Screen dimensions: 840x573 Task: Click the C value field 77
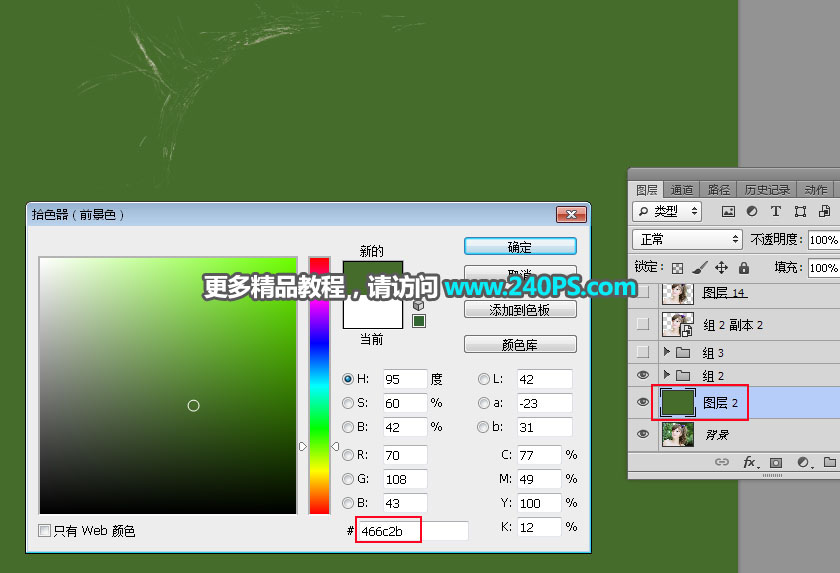(x=539, y=455)
